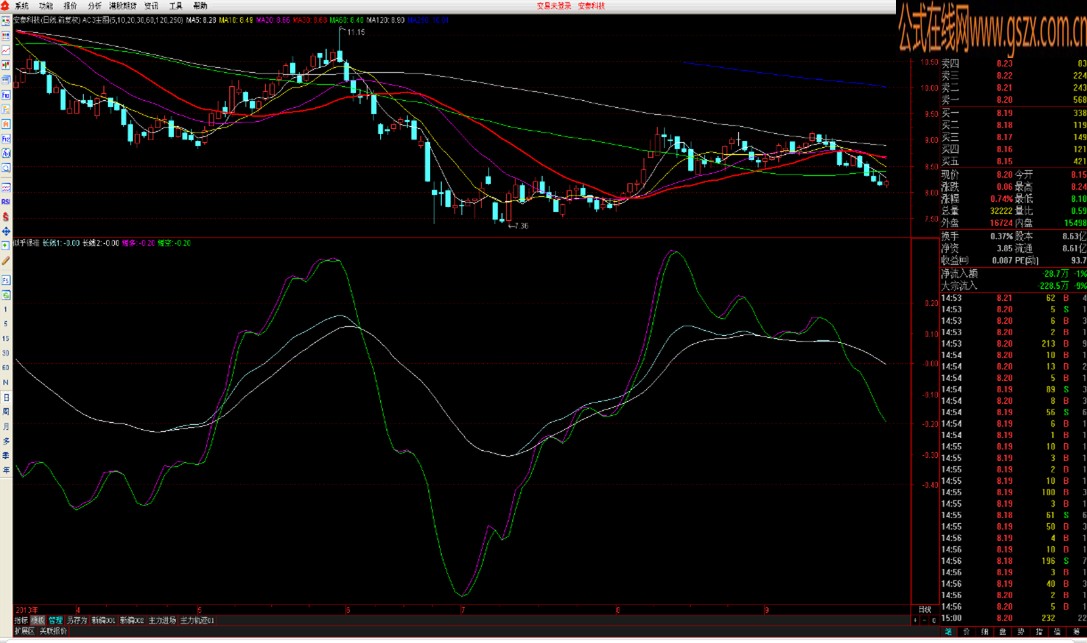Click the magnifier search sidebar icon
This screenshot has width=1087, height=643.
point(6,168)
